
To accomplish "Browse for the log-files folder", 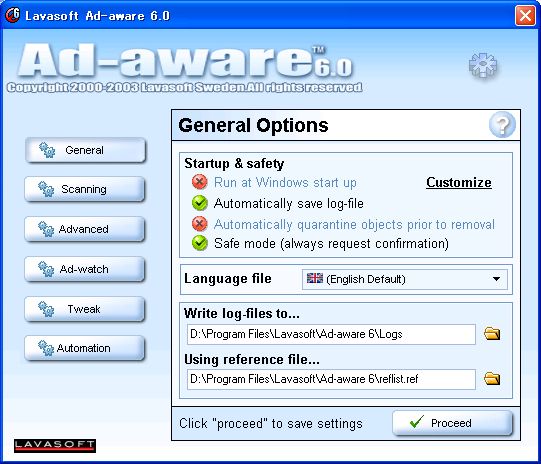I will coord(492,334).
